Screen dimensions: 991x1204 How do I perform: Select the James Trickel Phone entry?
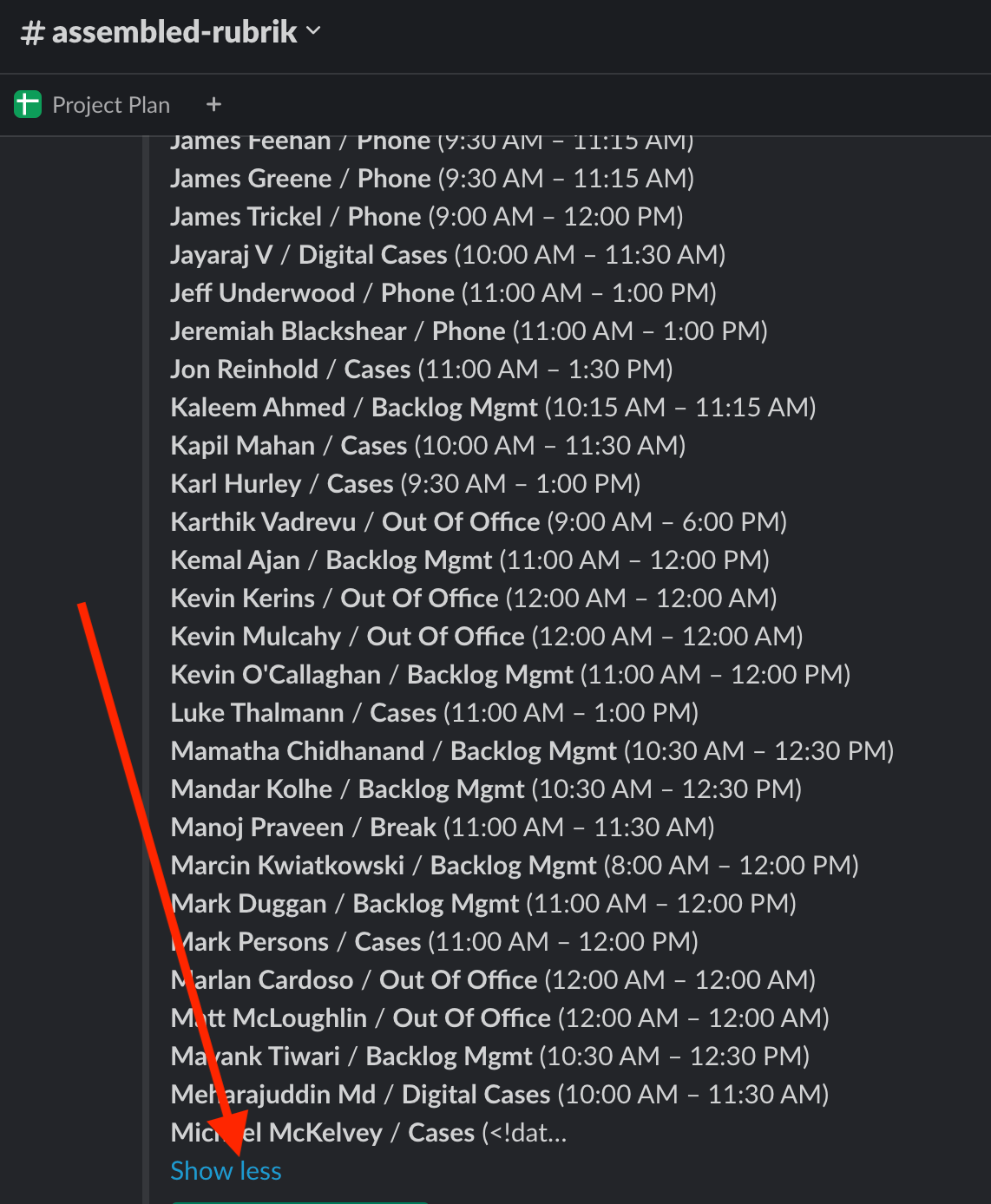click(426, 217)
